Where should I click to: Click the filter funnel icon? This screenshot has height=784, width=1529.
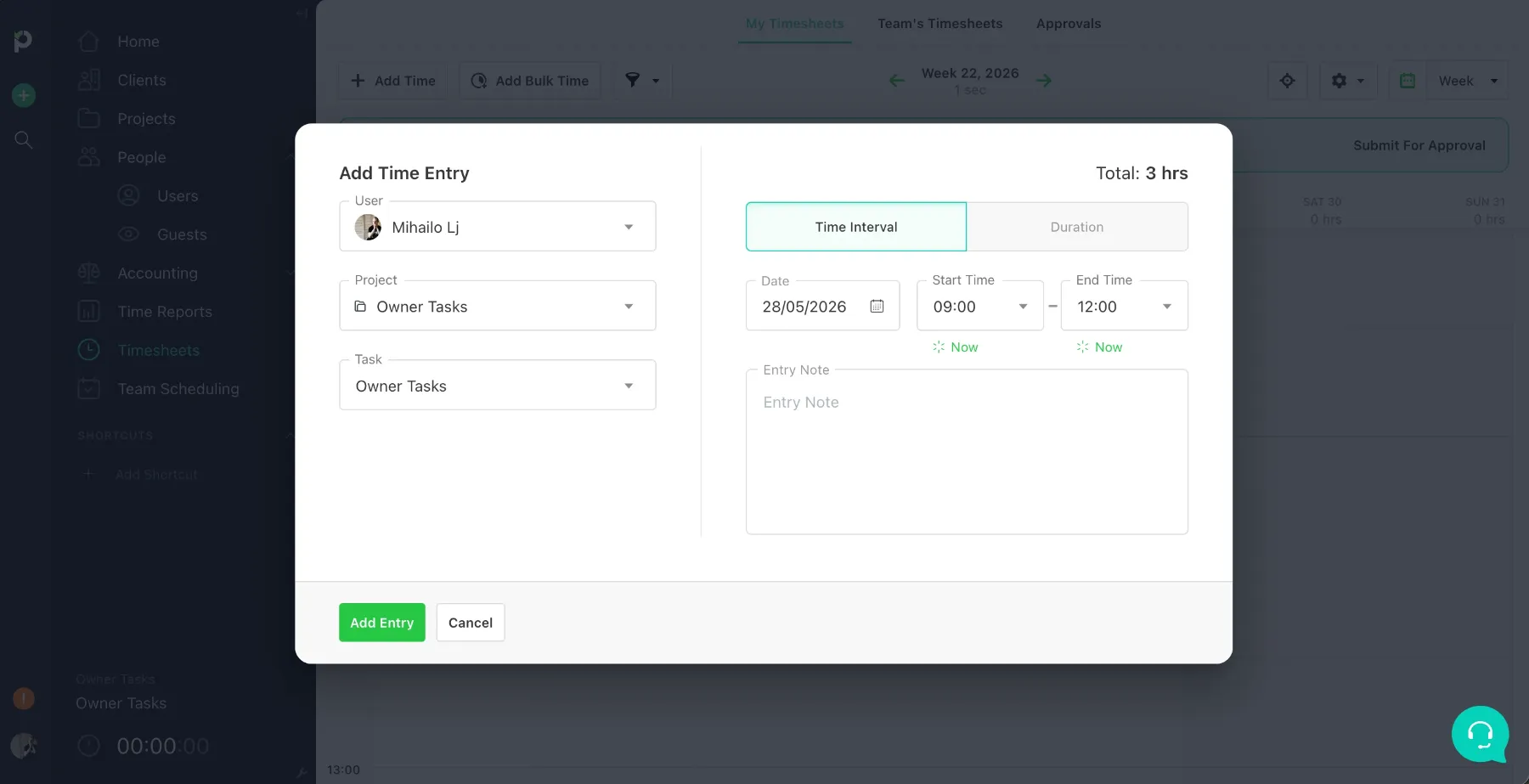633,80
